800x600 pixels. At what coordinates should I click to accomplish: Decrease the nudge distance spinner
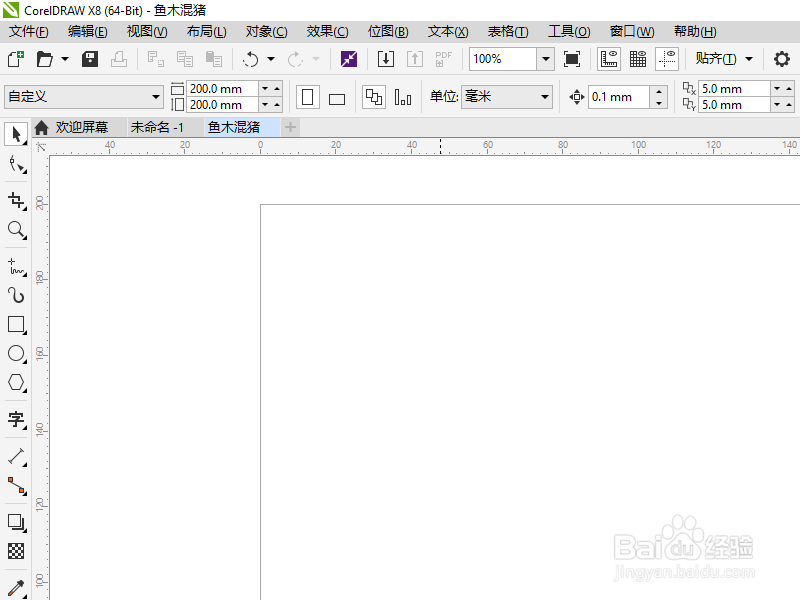[x=659, y=103]
